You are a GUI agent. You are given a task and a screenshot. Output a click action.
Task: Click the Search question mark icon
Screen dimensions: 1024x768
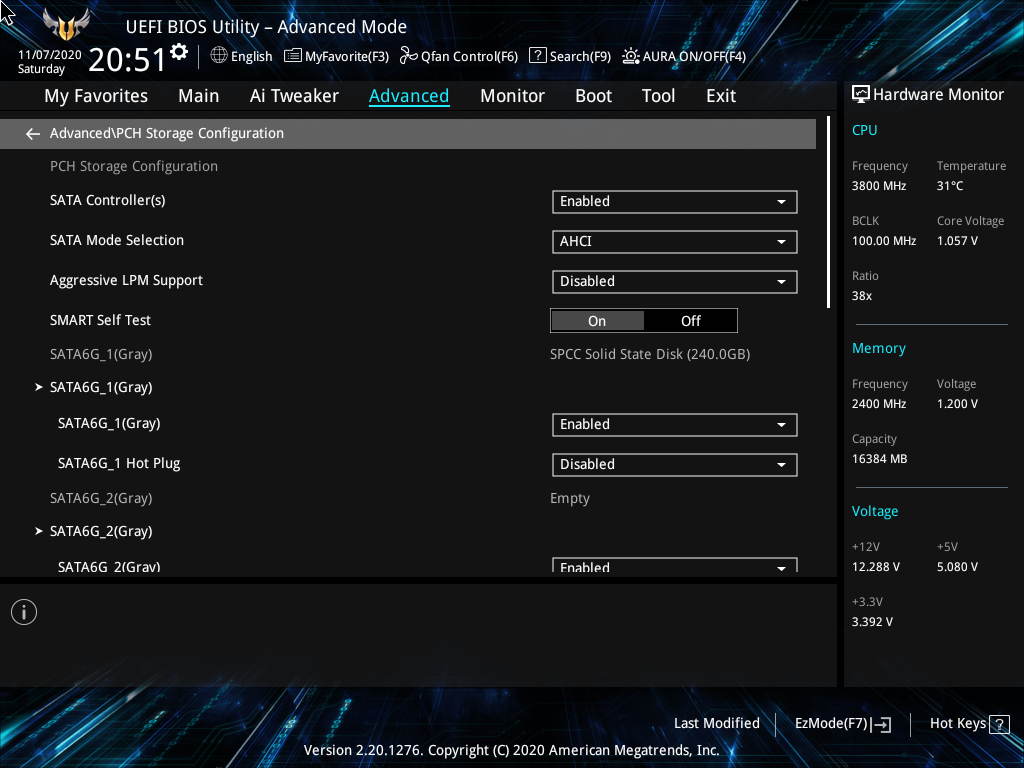[x=537, y=56]
